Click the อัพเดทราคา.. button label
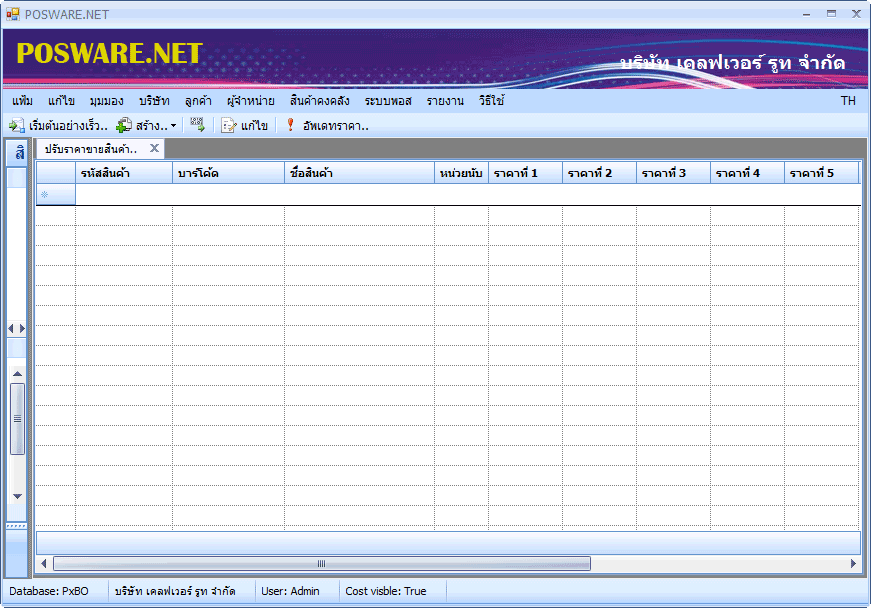 coord(335,126)
